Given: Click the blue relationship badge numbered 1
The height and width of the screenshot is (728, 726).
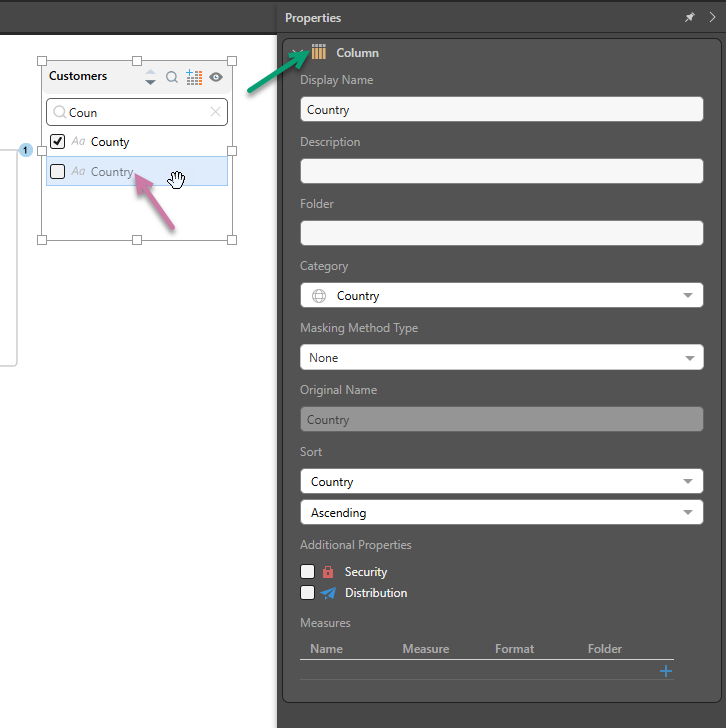Looking at the screenshot, I should [26, 150].
